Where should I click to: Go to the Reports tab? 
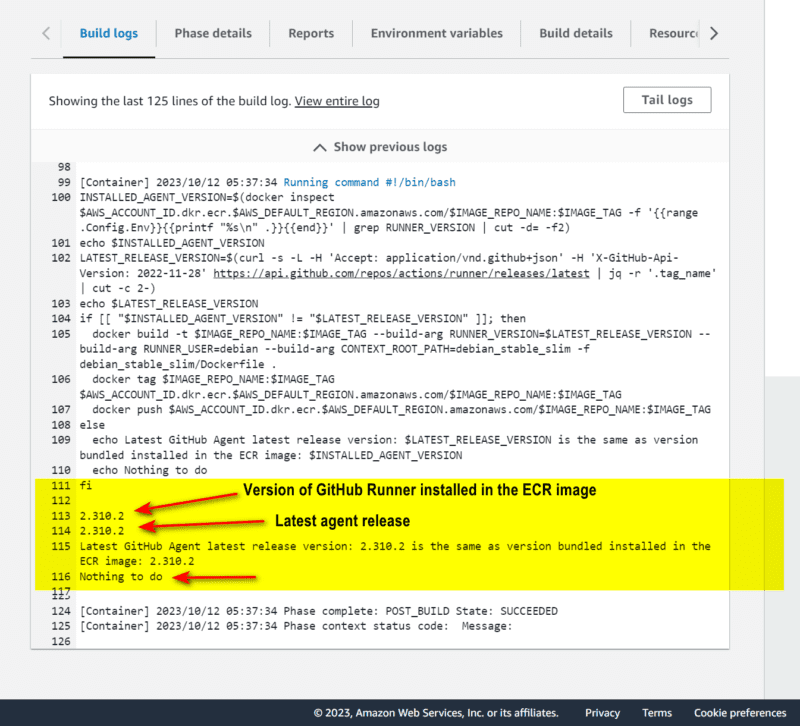click(x=311, y=33)
